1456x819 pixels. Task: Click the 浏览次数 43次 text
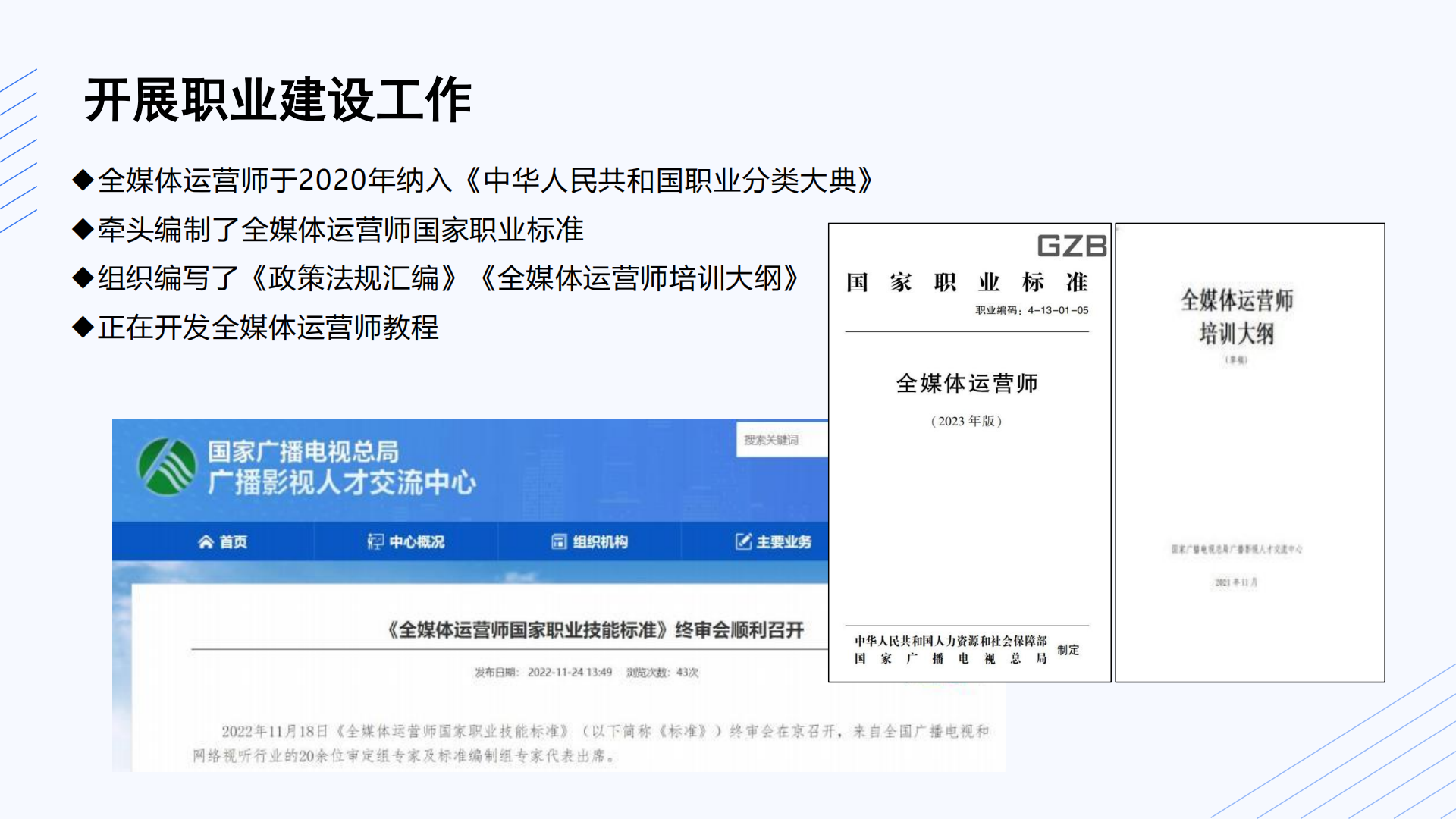(x=662, y=673)
